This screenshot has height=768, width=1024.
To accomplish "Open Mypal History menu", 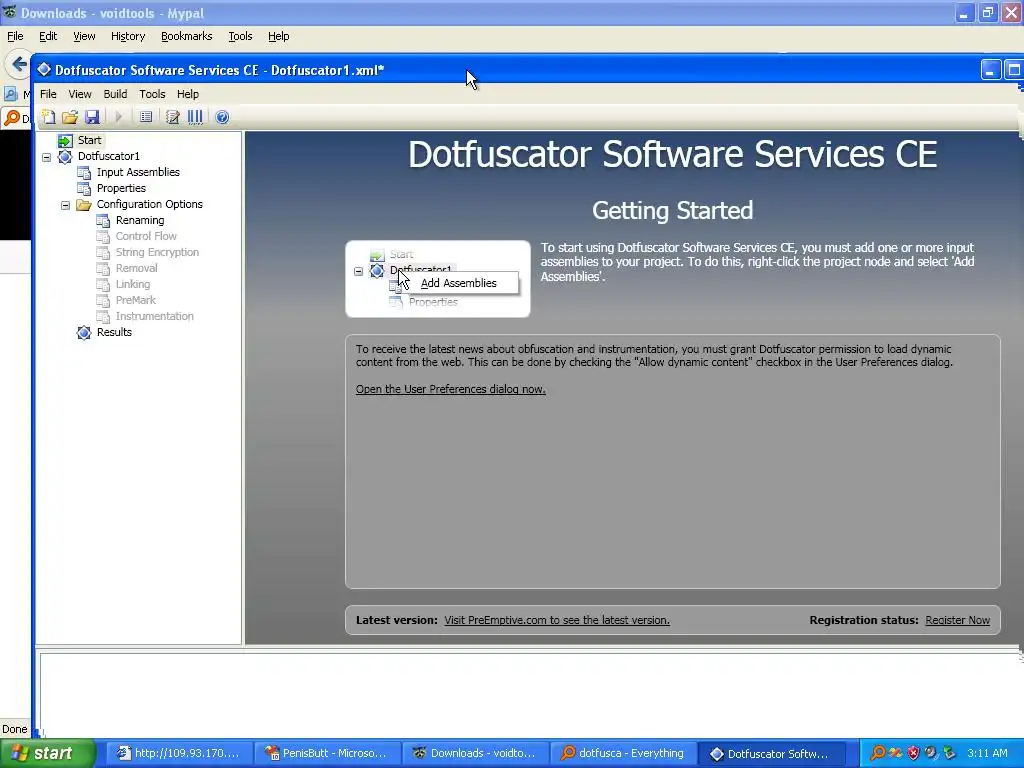I will pos(127,37).
